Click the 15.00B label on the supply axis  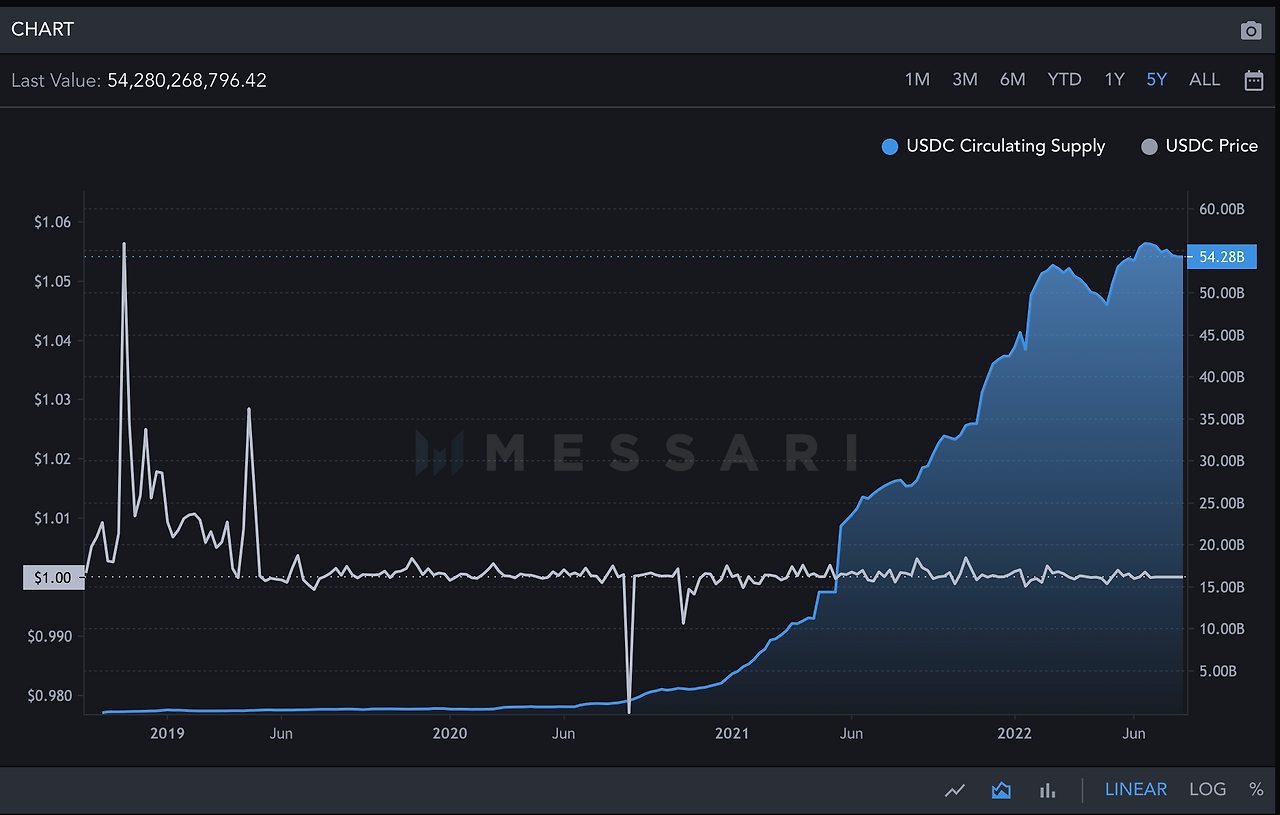(x=1222, y=587)
